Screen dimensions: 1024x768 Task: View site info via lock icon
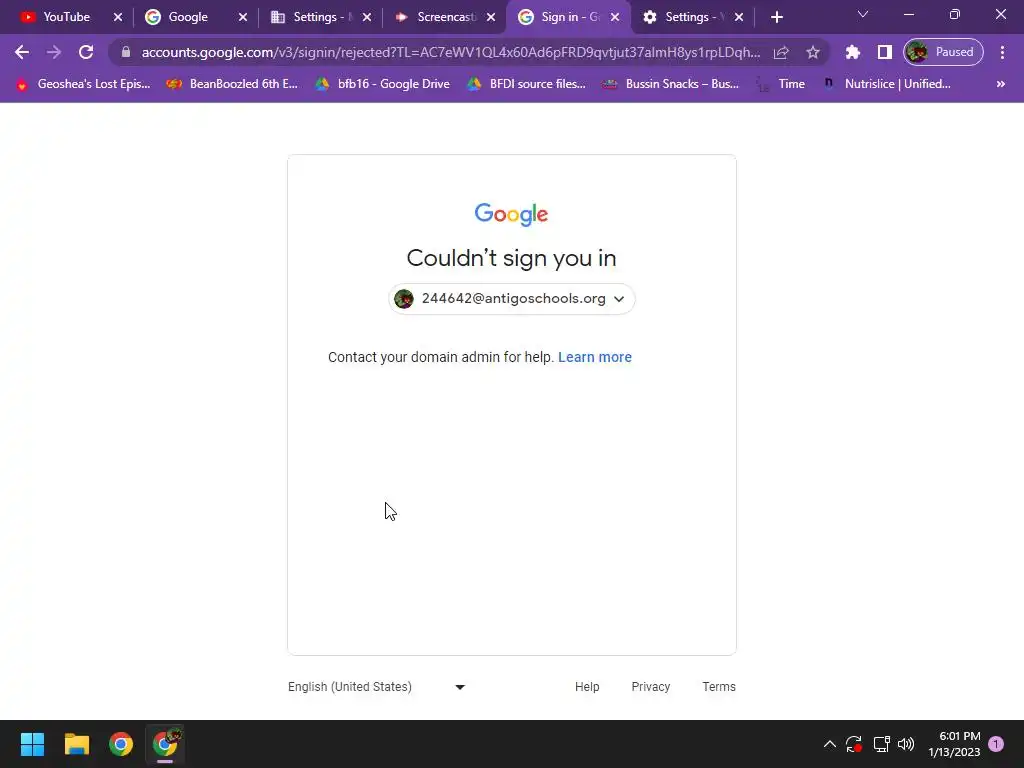point(126,52)
